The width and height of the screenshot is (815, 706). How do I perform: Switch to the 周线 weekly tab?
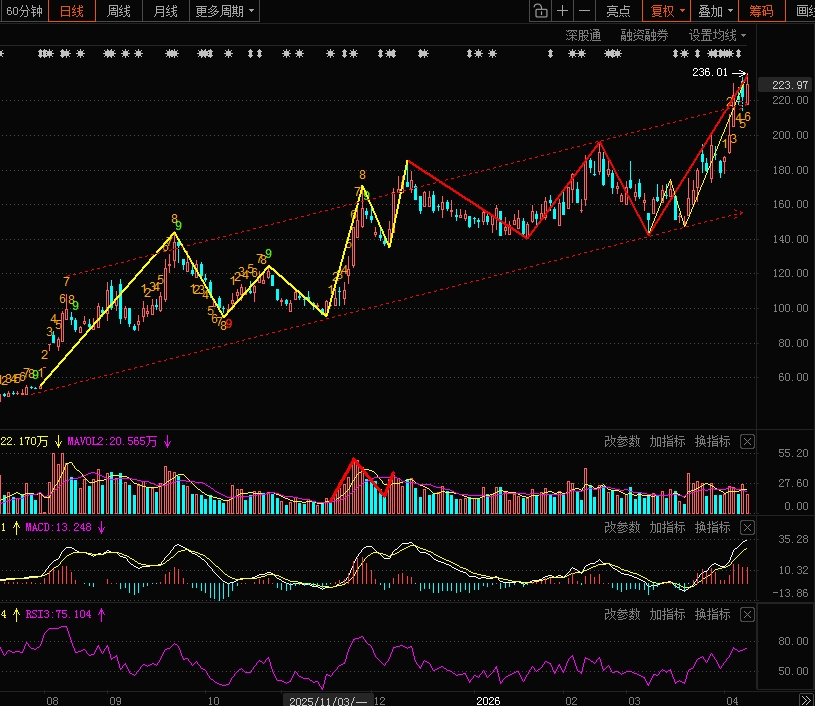[x=119, y=10]
